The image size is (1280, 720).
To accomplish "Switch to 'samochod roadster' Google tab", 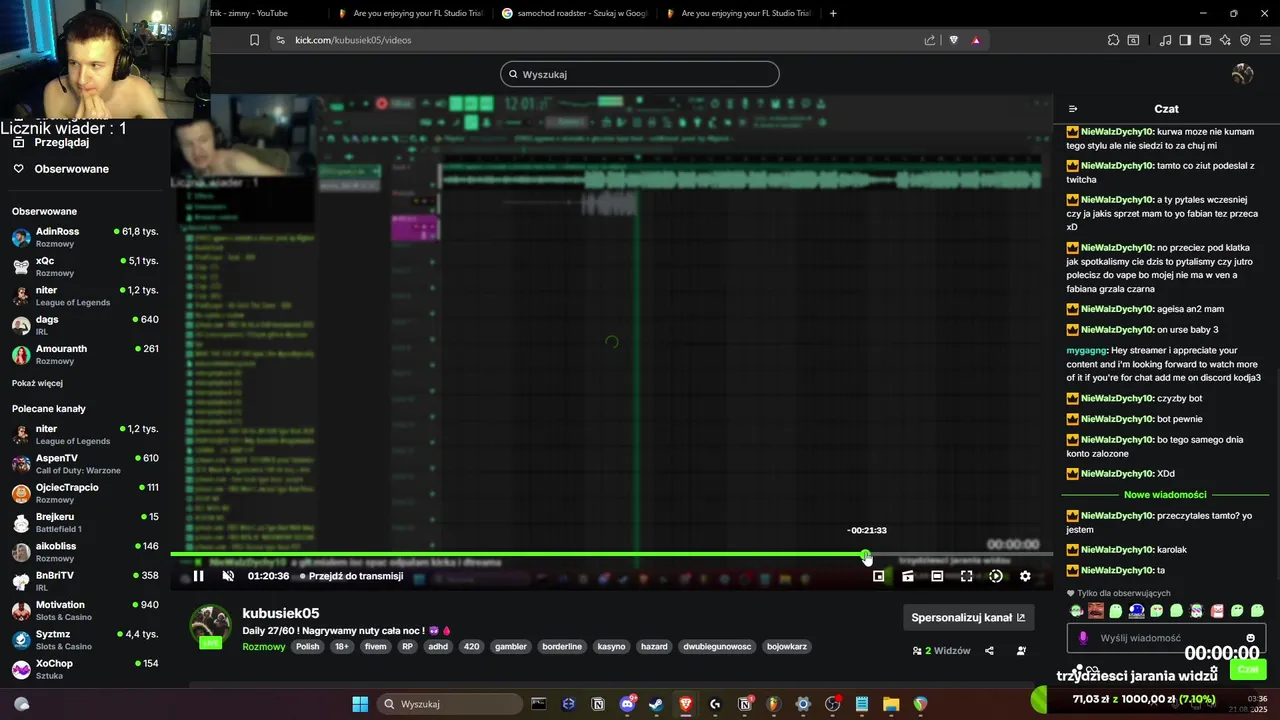I will click(574, 13).
